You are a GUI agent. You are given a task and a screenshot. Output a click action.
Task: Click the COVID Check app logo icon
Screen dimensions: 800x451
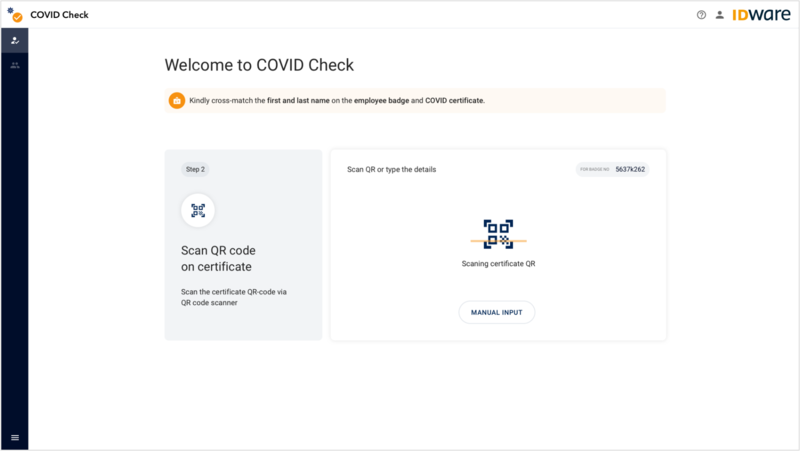coord(15,15)
